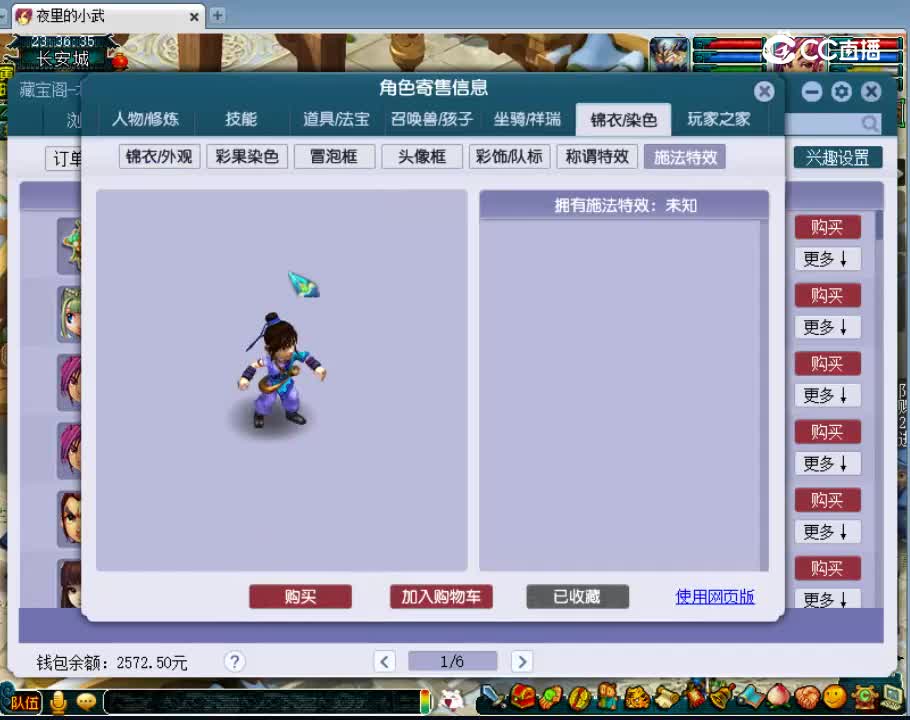Open the 冒泡框 sub-tab
The width and height of the screenshot is (910, 720).
pyautogui.click(x=334, y=157)
